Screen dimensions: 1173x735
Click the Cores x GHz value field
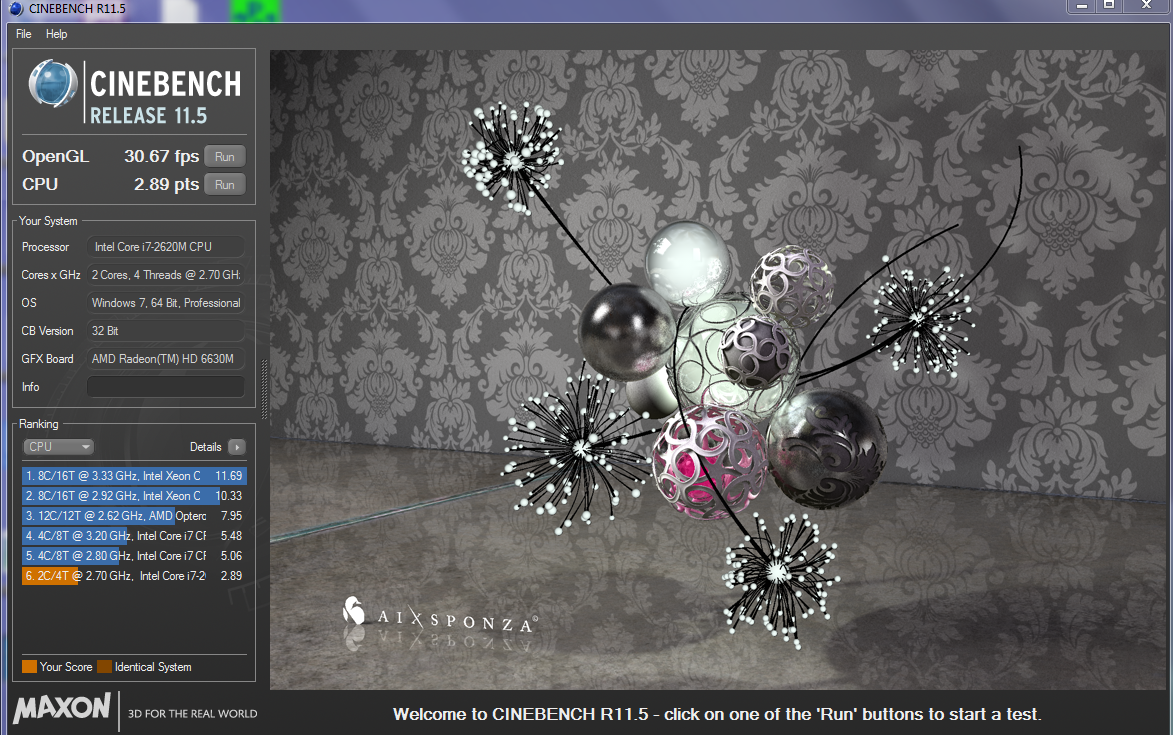(x=165, y=274)
